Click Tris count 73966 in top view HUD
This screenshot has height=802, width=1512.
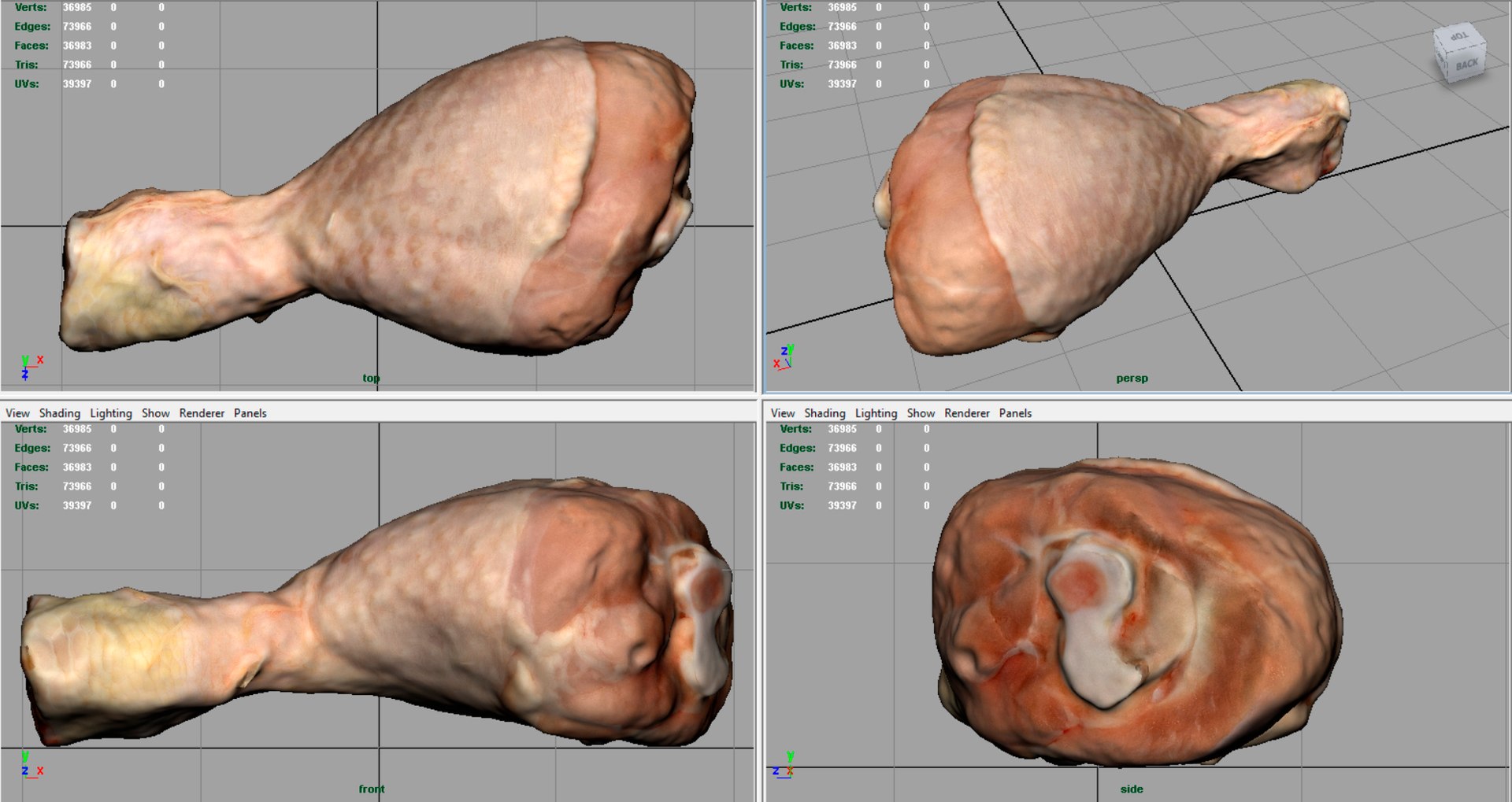77,65
